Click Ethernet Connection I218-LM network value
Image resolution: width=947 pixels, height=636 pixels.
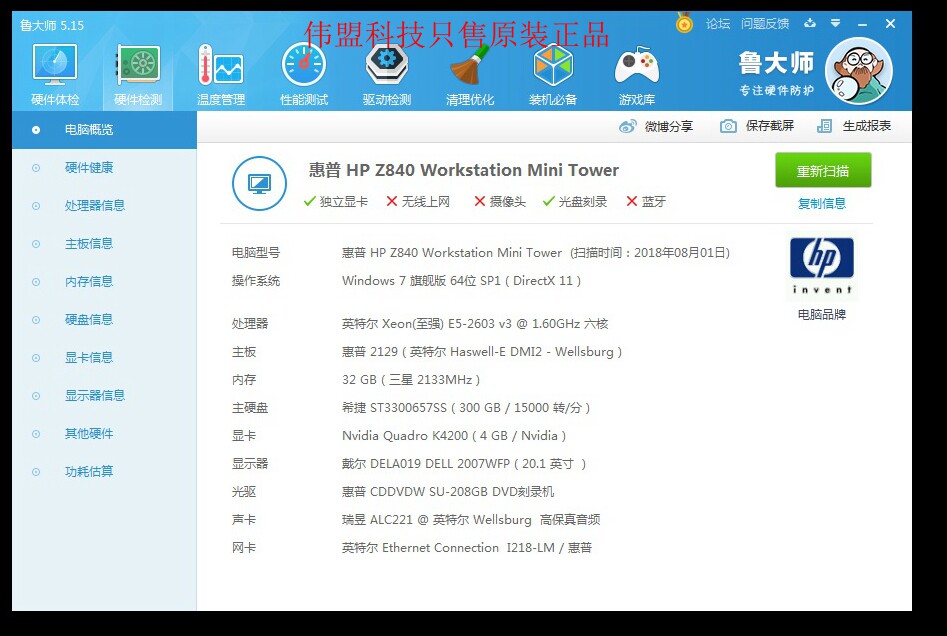click(x=467, y=548)
